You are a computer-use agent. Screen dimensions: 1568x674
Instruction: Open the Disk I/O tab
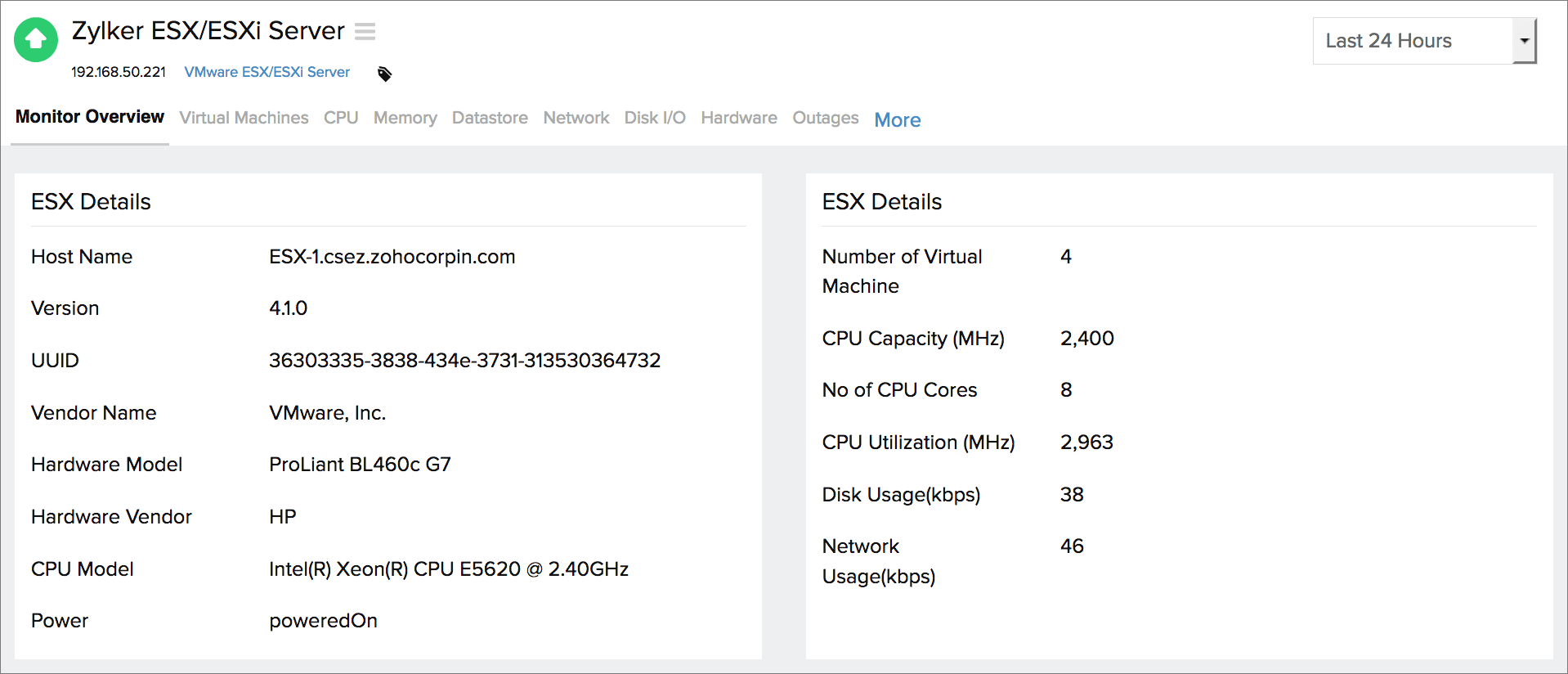pyautogui.click(x=654, y=118)
